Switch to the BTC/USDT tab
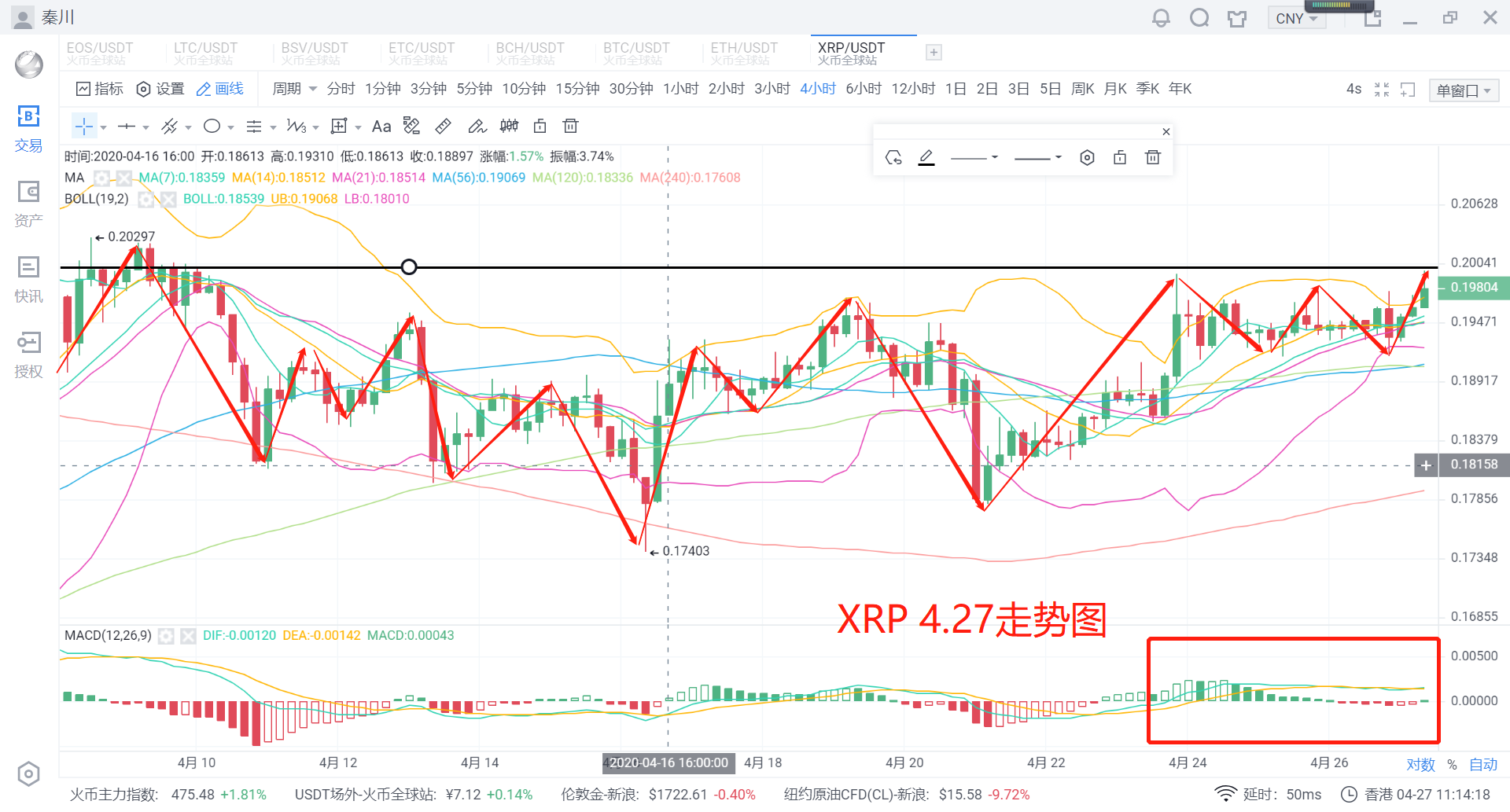1510x812 pixels. (x=636, y=53)
